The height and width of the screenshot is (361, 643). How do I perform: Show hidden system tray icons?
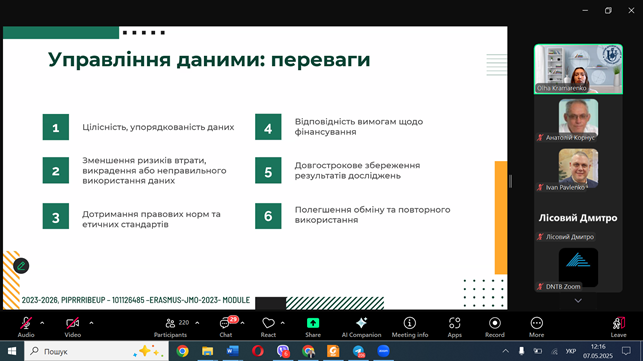(506, 351)
